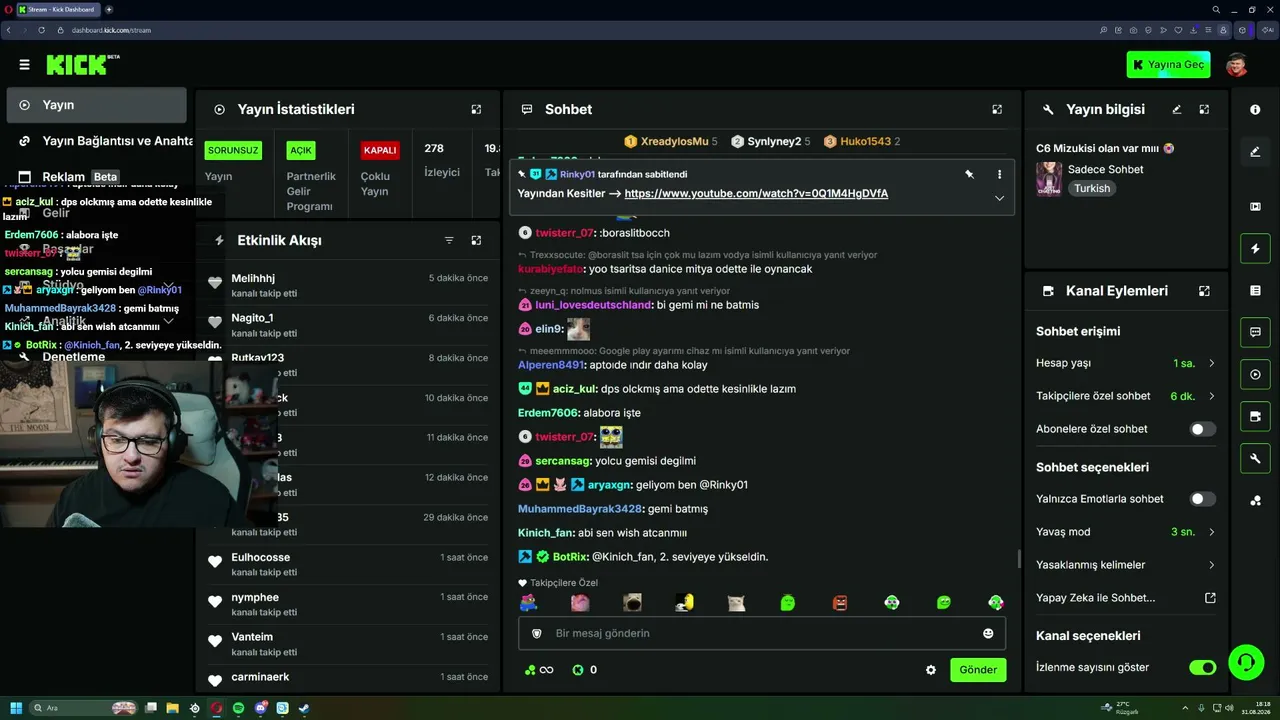This screenshot has width=1280, height=720.
Task: Open Steam from the taskbar
Action: (304, 708)
